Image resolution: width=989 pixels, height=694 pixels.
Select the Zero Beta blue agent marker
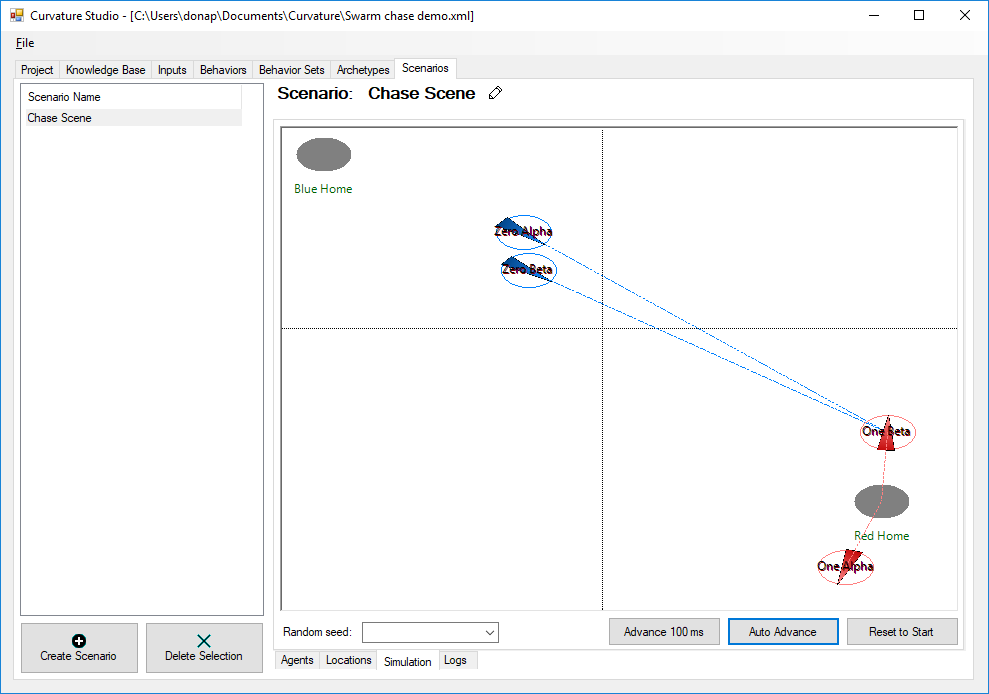click(x=528, y=270)
